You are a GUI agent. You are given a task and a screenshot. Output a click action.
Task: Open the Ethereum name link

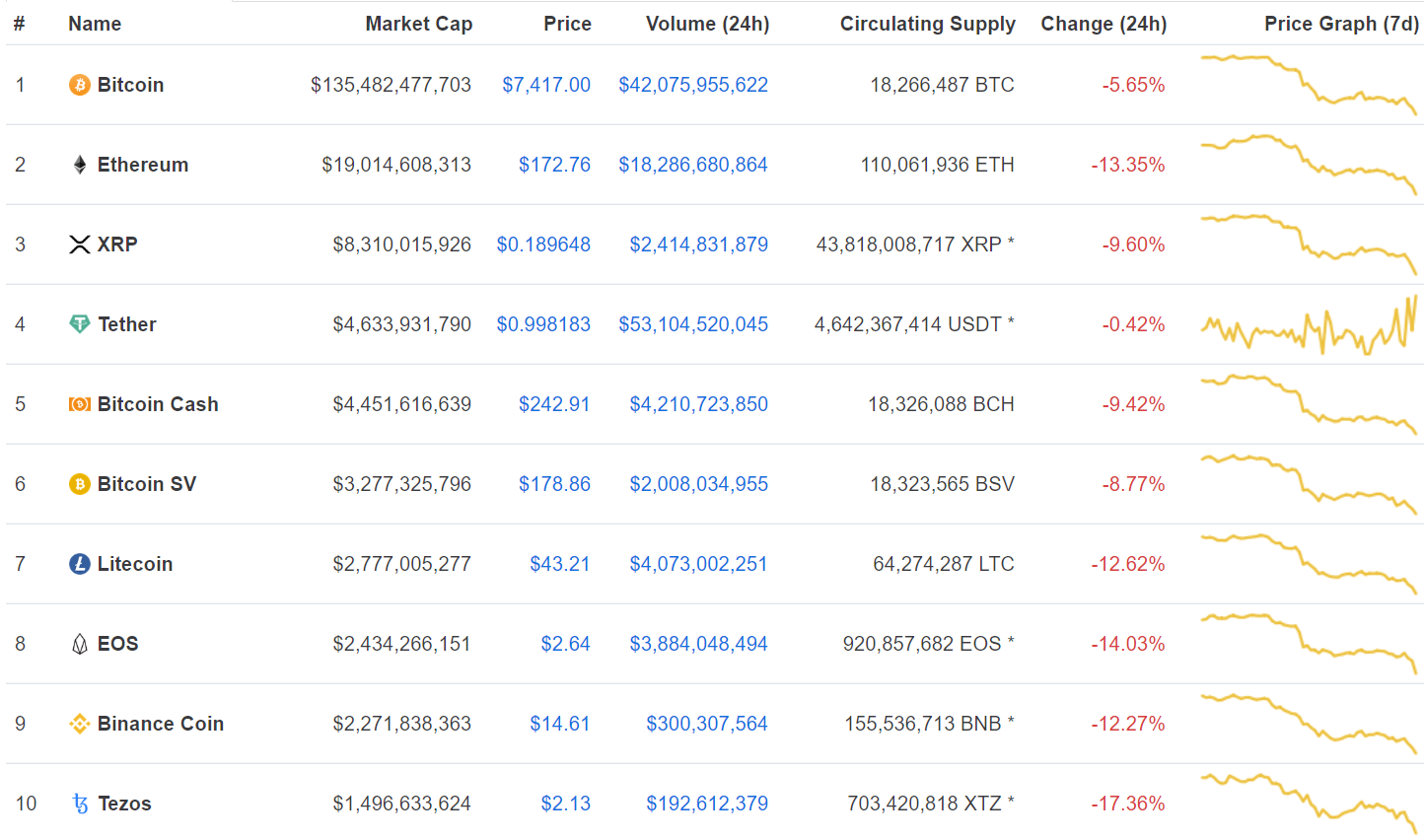[143, 165]
